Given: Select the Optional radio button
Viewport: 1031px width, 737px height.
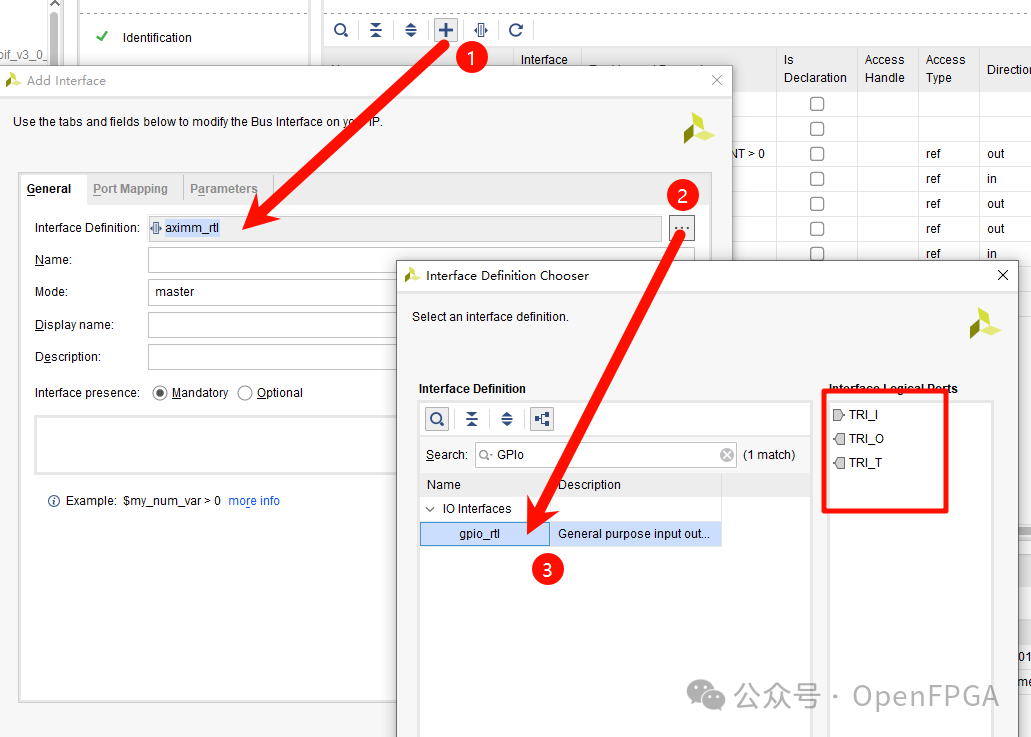Looking at the screenshot, I should coord(245,393).
